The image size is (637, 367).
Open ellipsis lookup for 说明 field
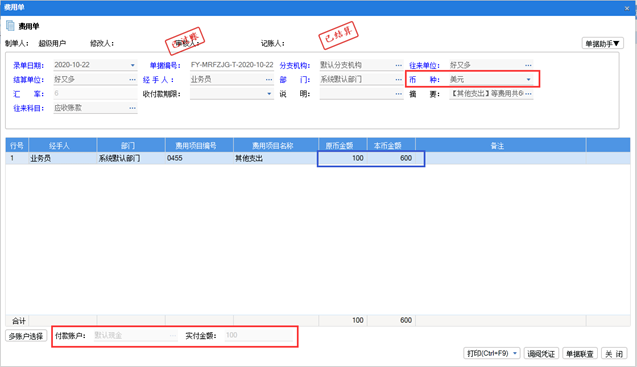click(399, 93)
